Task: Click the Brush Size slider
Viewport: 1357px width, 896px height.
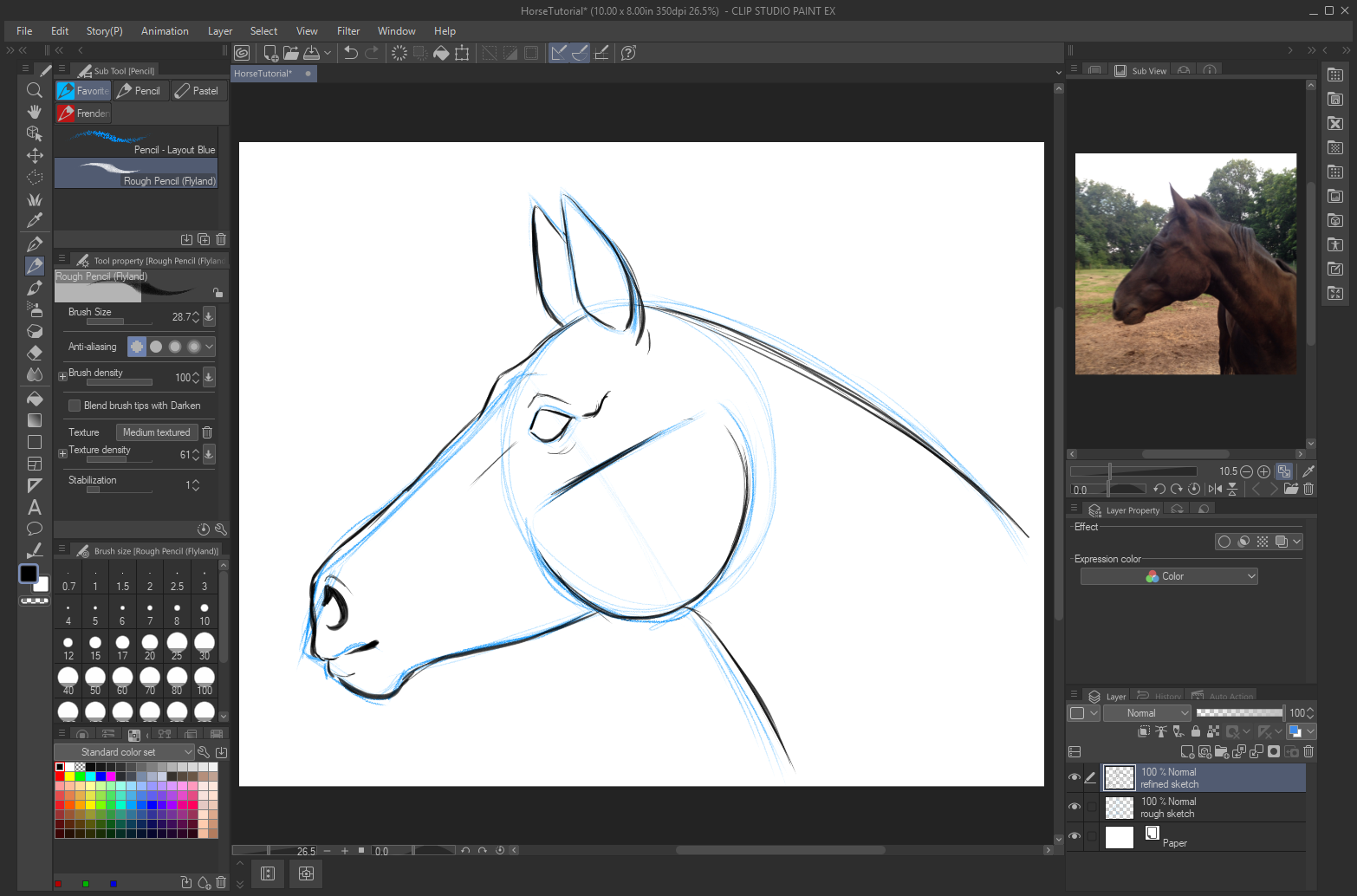Action: (119, 321)
